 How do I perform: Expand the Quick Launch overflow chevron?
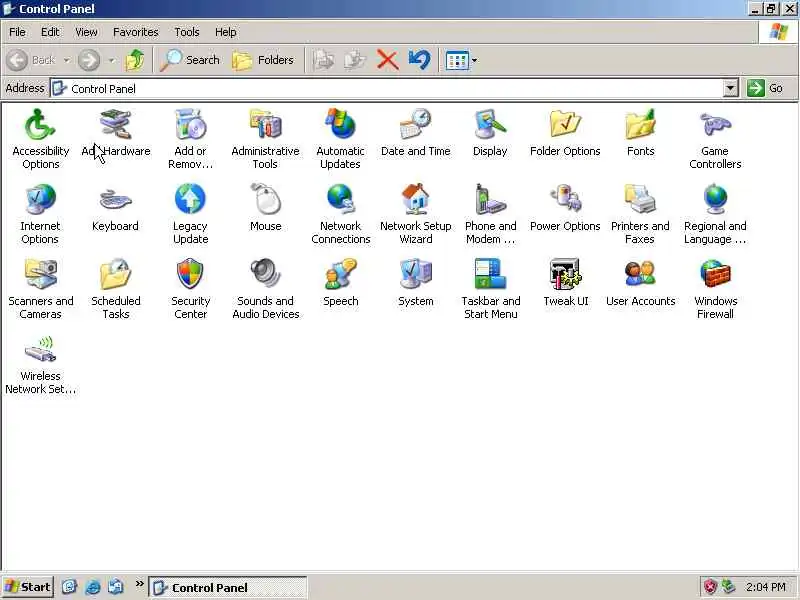click(139, 584)
